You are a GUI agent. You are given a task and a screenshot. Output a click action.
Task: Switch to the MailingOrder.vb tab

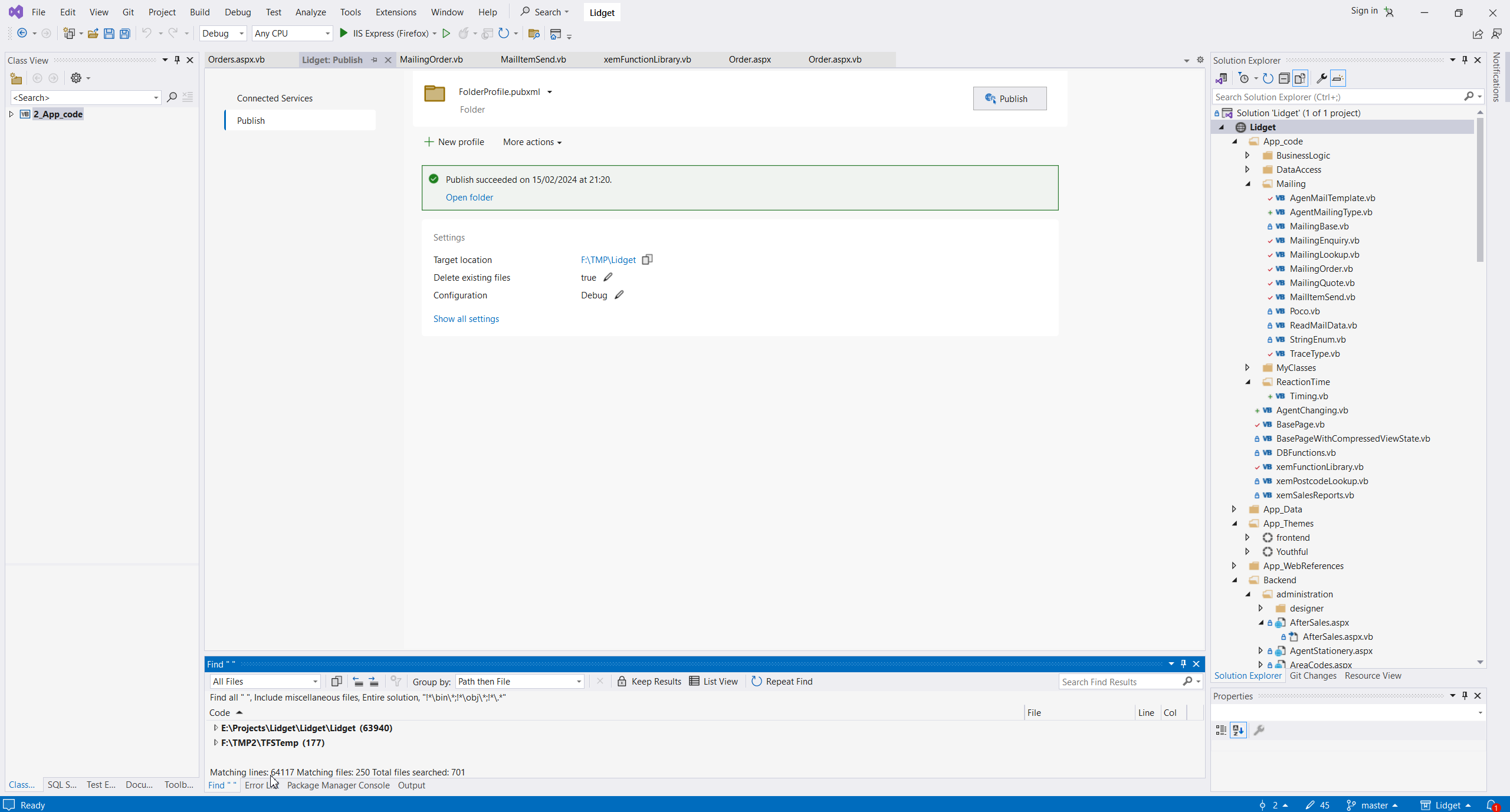[431, 60]
